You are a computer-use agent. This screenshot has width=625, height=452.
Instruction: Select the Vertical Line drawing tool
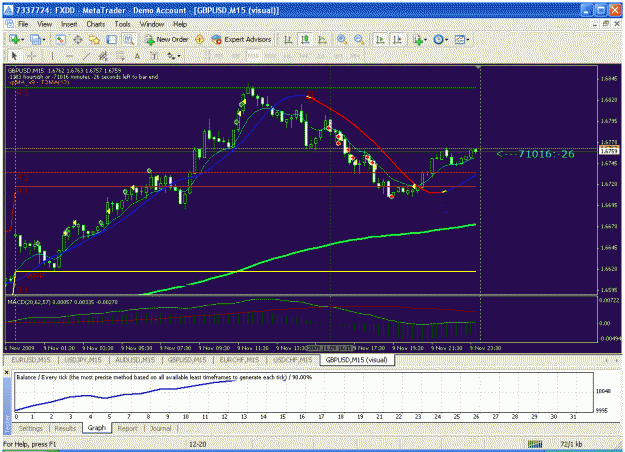(52, 56)
